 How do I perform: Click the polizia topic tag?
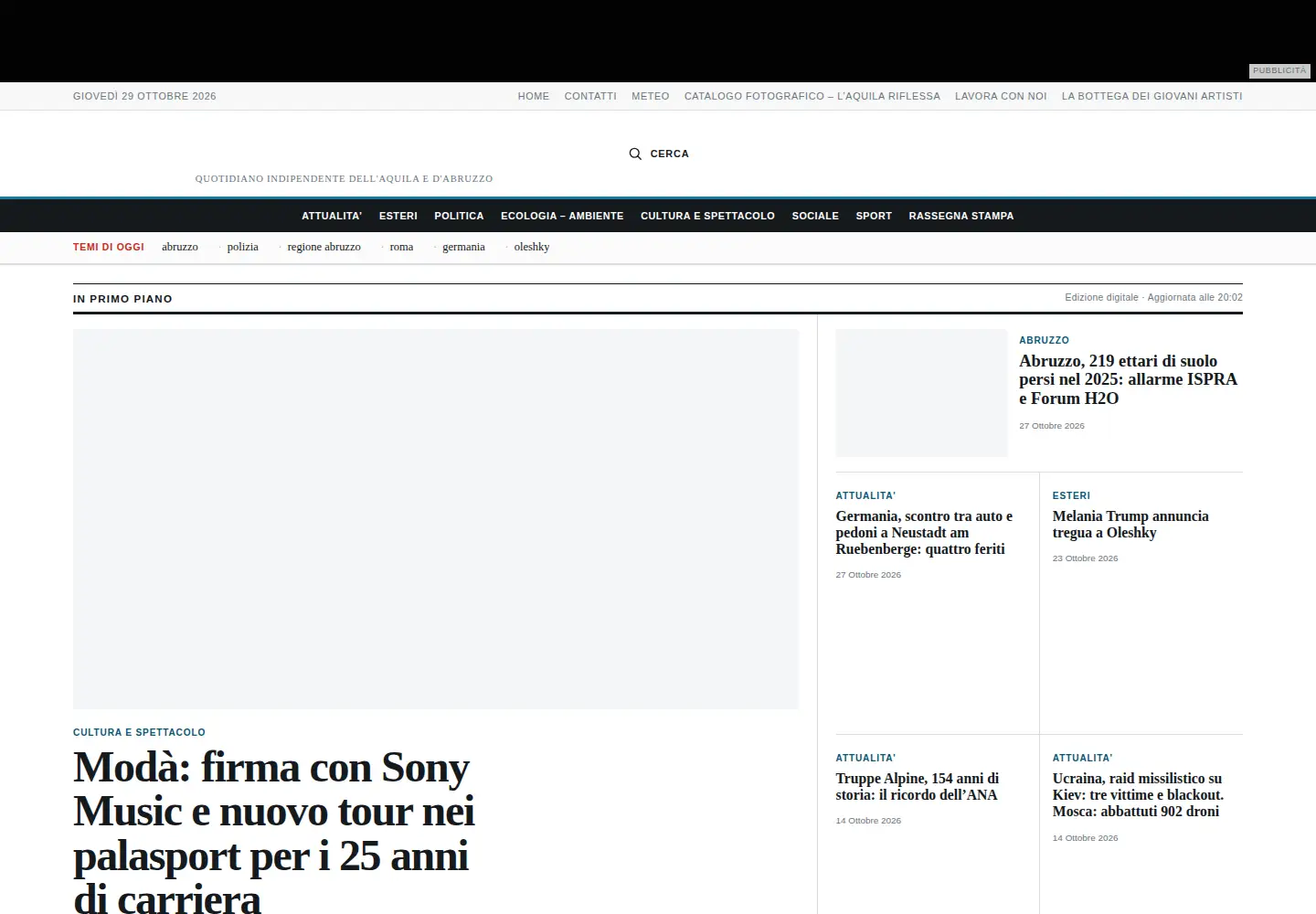pyautogui.click(x=243, y=247)
